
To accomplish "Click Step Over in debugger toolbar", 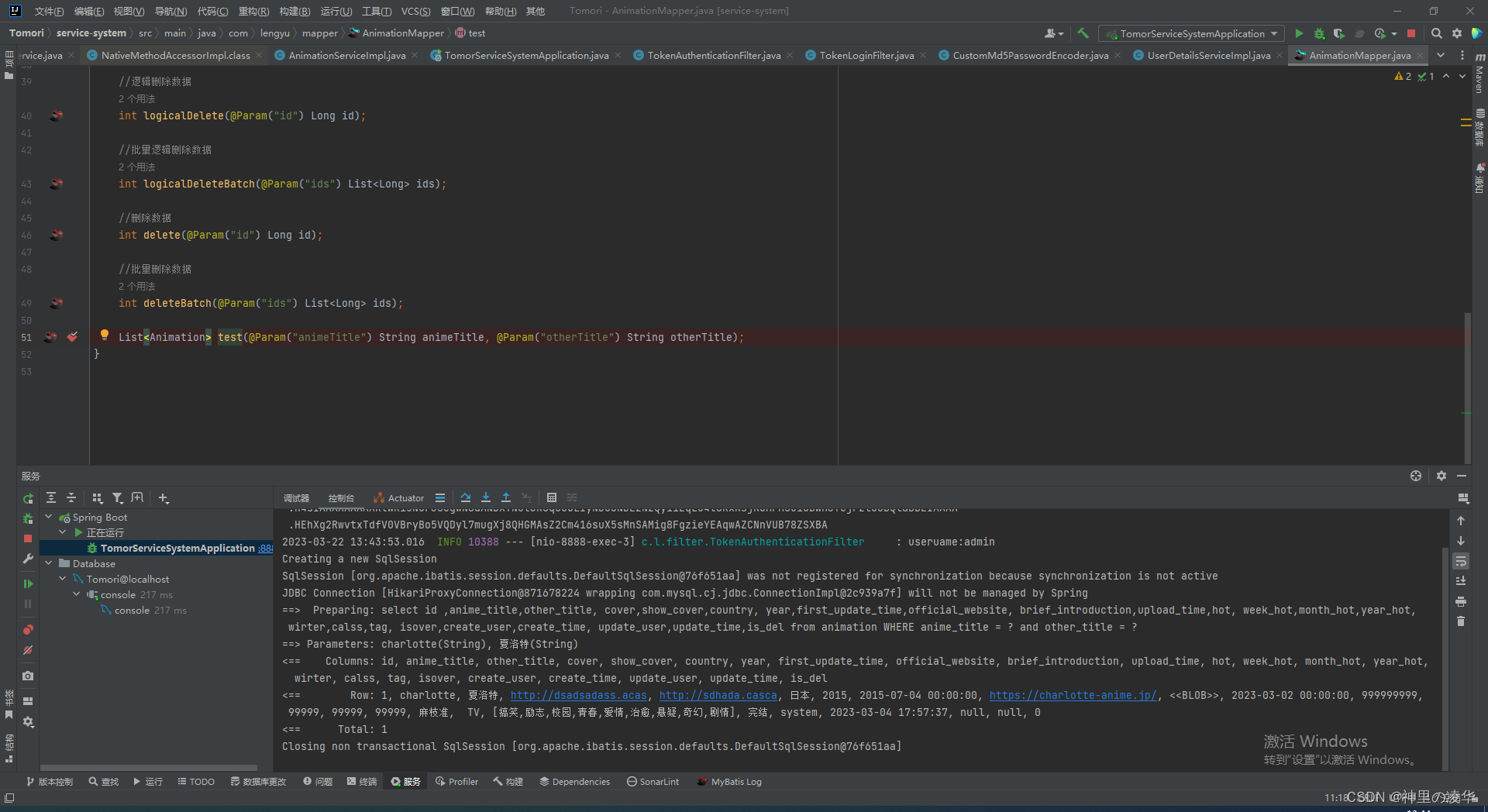I will click(465, 497).
